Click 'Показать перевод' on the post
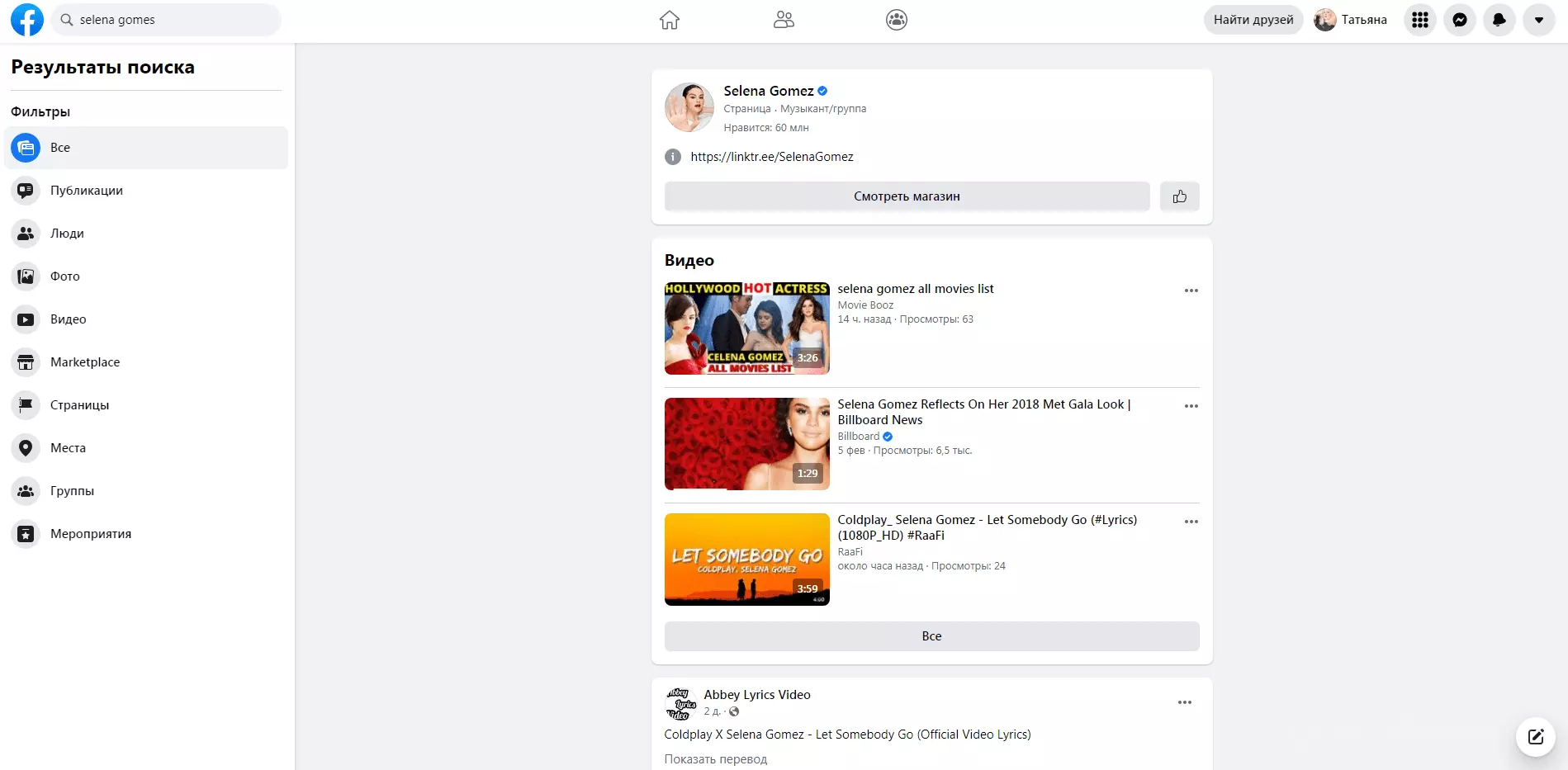The width and height of the screenshot is (1568, 770). coord(716,759)
